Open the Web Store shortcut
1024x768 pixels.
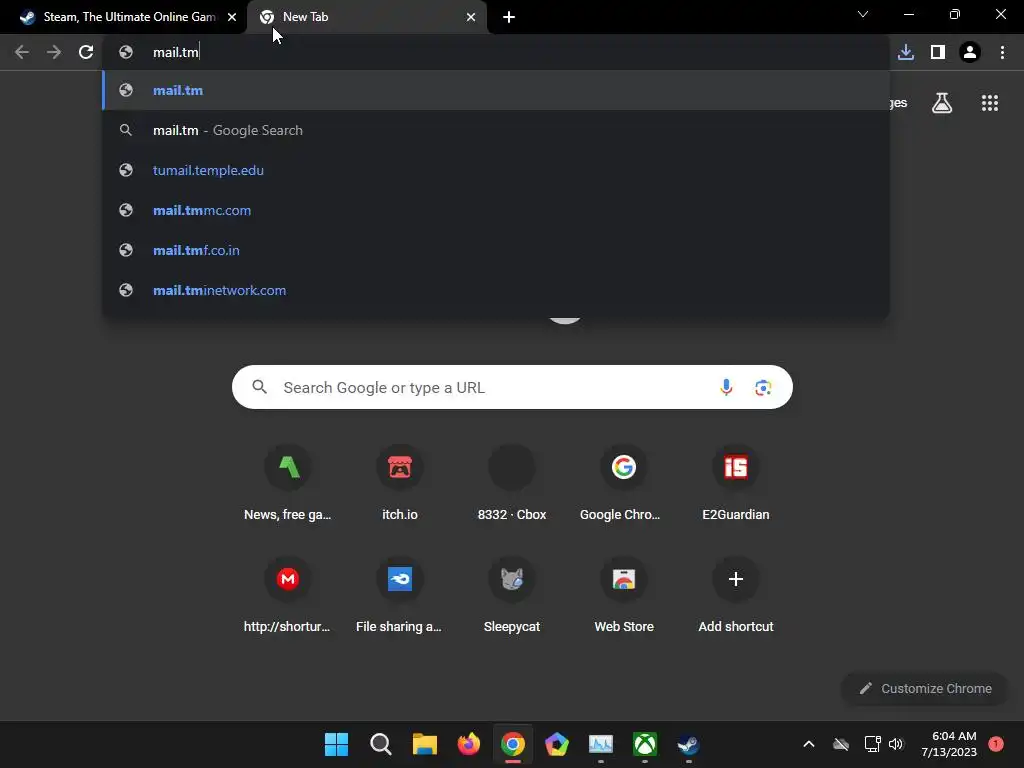pos(624,595)
